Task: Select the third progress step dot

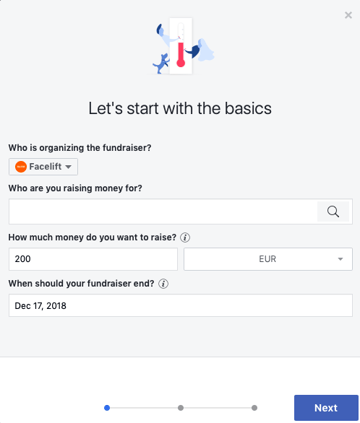Action: coord(254,408)
